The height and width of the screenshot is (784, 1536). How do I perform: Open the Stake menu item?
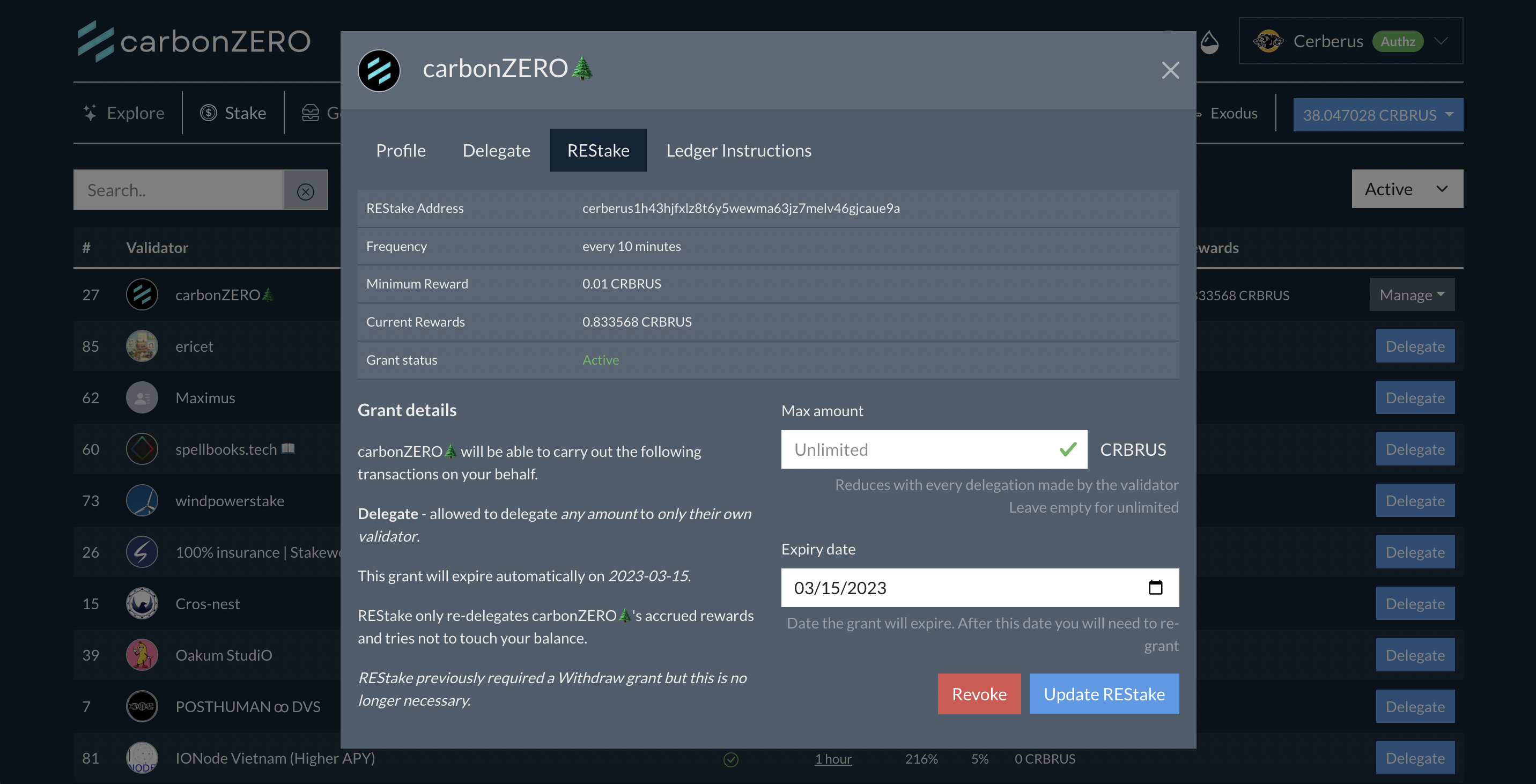click(x=233, y=113)
